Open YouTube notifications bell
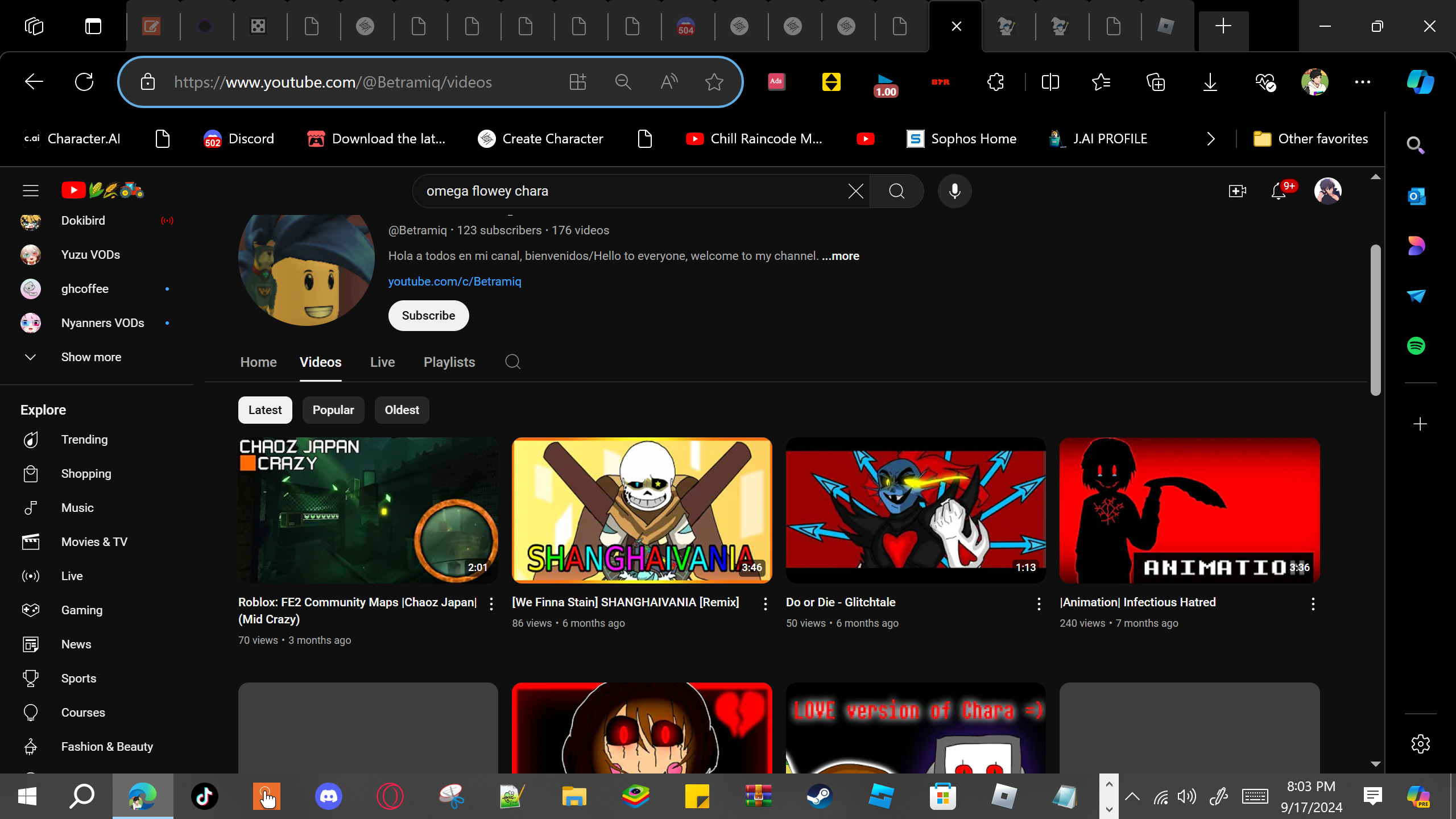The height and width of the screenshot is (819, 1456). [1279, 191]
